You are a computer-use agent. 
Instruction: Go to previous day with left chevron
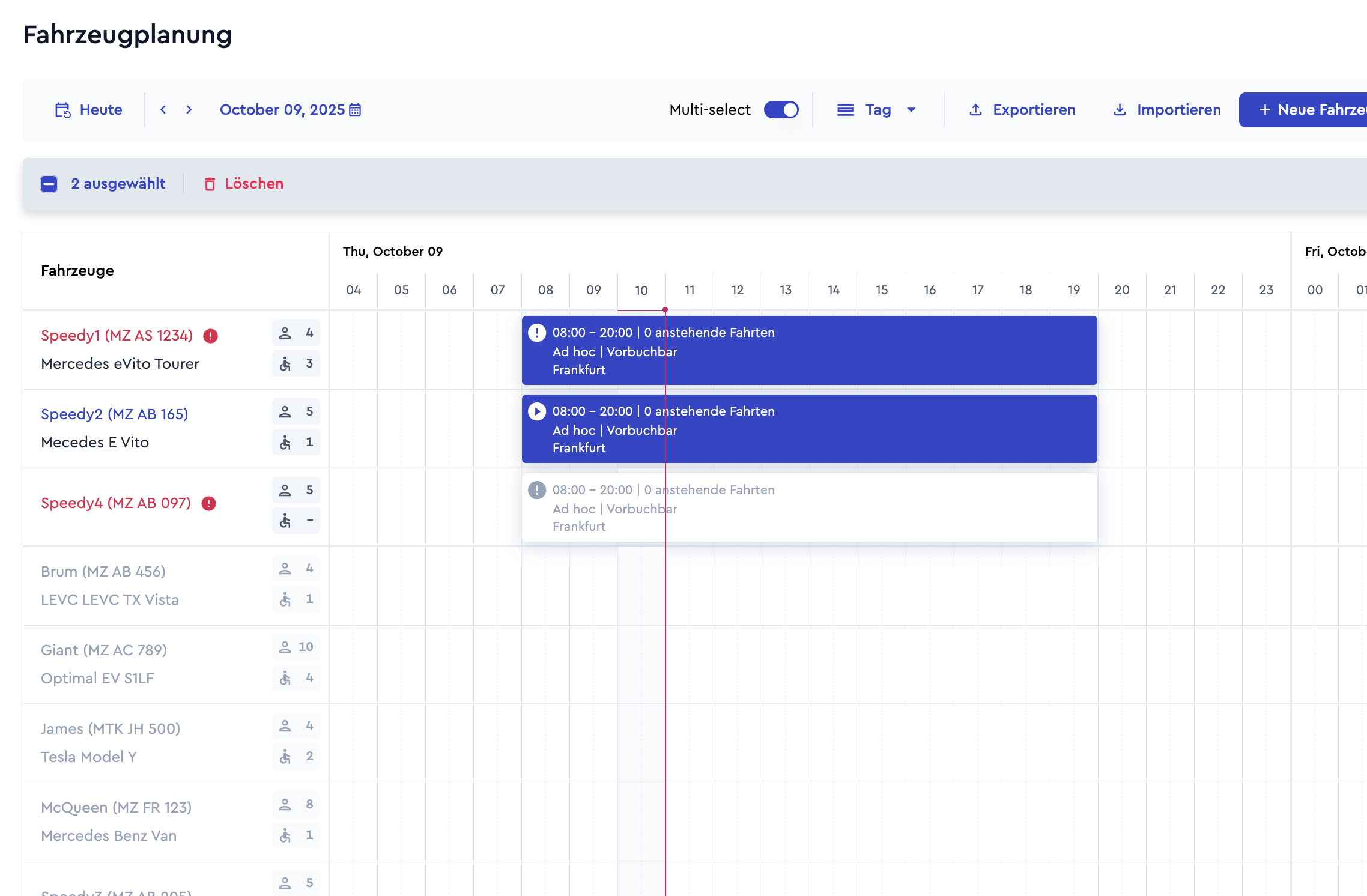click(x=163, y=110)
